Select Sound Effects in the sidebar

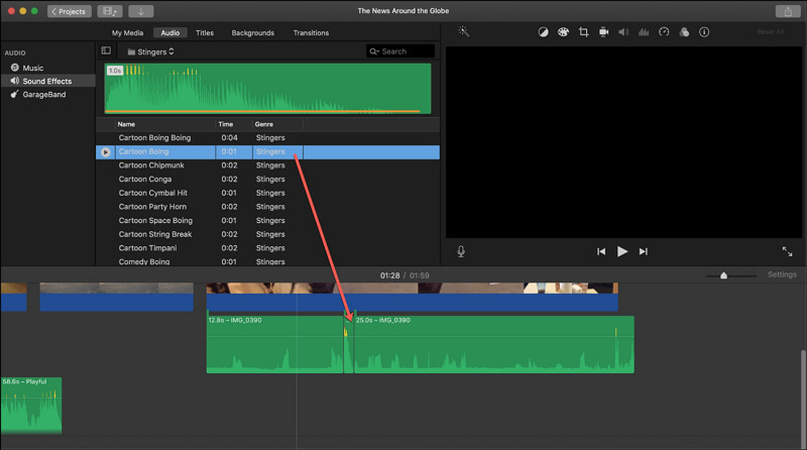[48, 81]
